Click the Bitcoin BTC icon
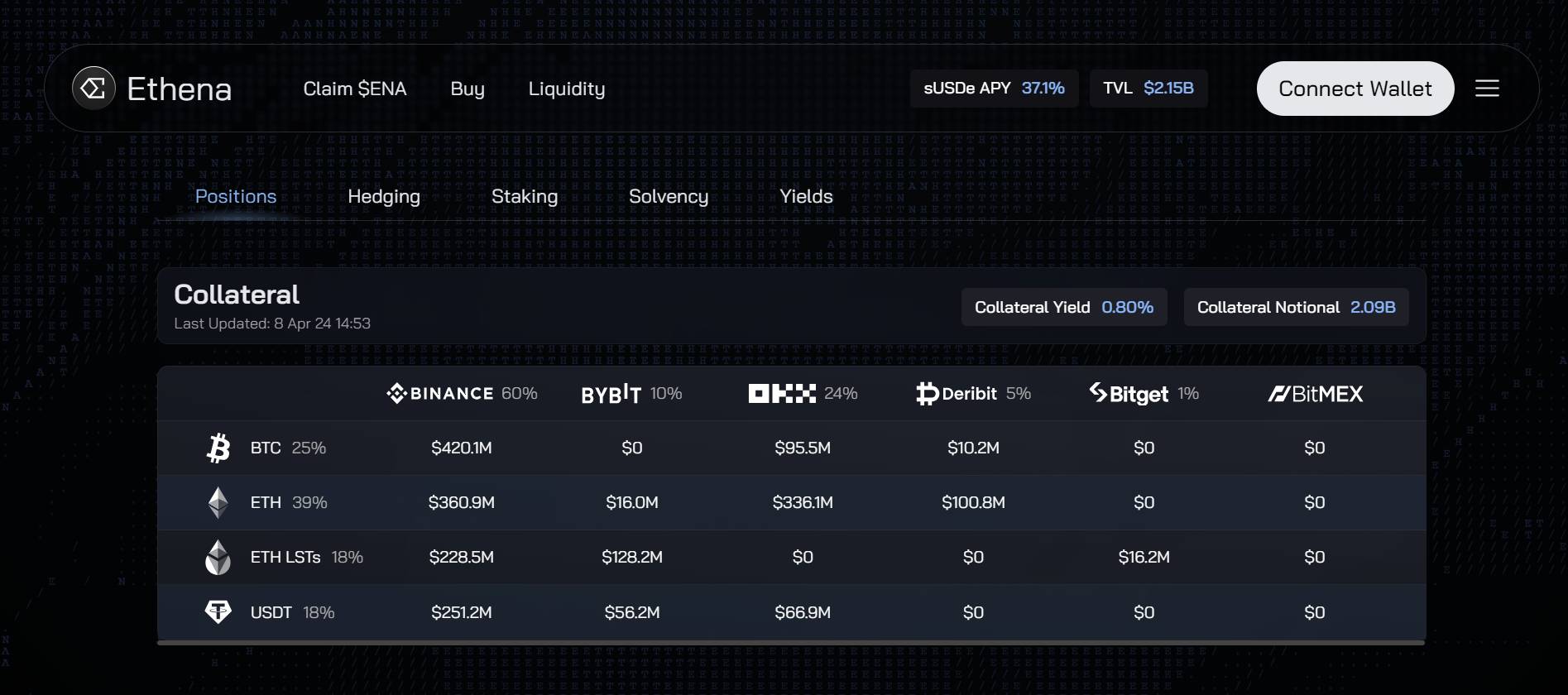Screen dimensions: 1568x695 click(x=218, y=448)
